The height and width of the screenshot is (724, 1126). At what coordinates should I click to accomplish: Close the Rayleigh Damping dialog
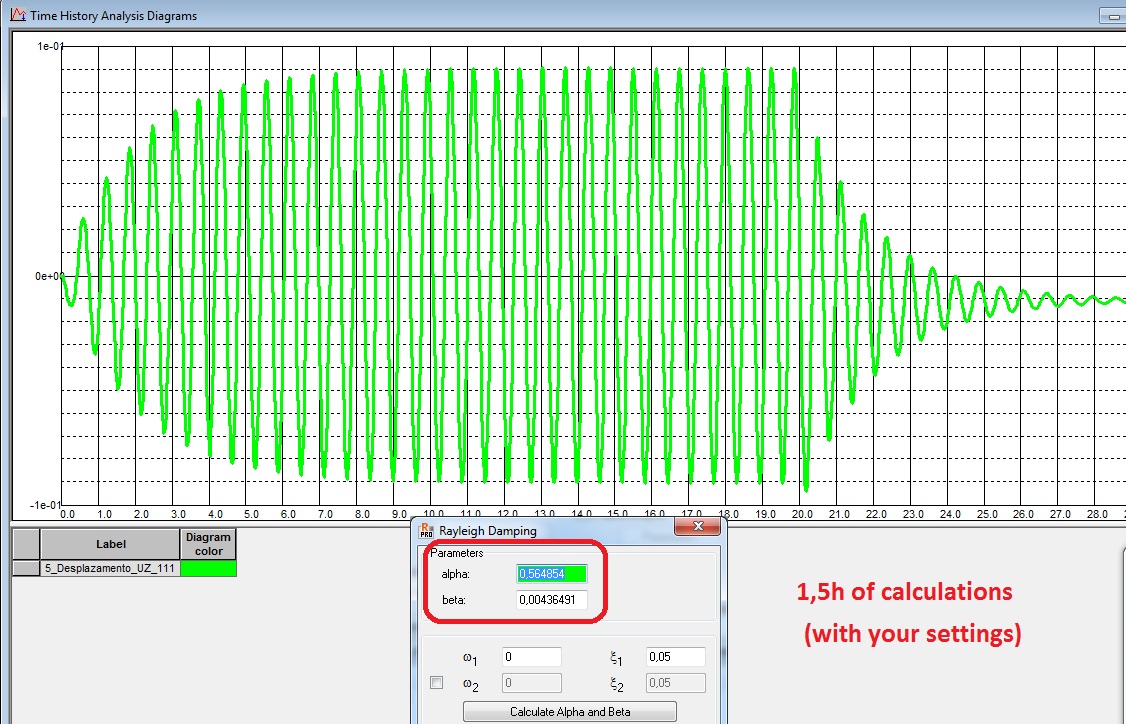[x=699, y=527]
